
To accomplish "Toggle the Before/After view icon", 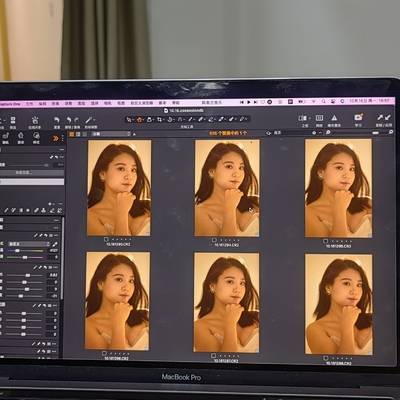I will [x=302, y=118].
